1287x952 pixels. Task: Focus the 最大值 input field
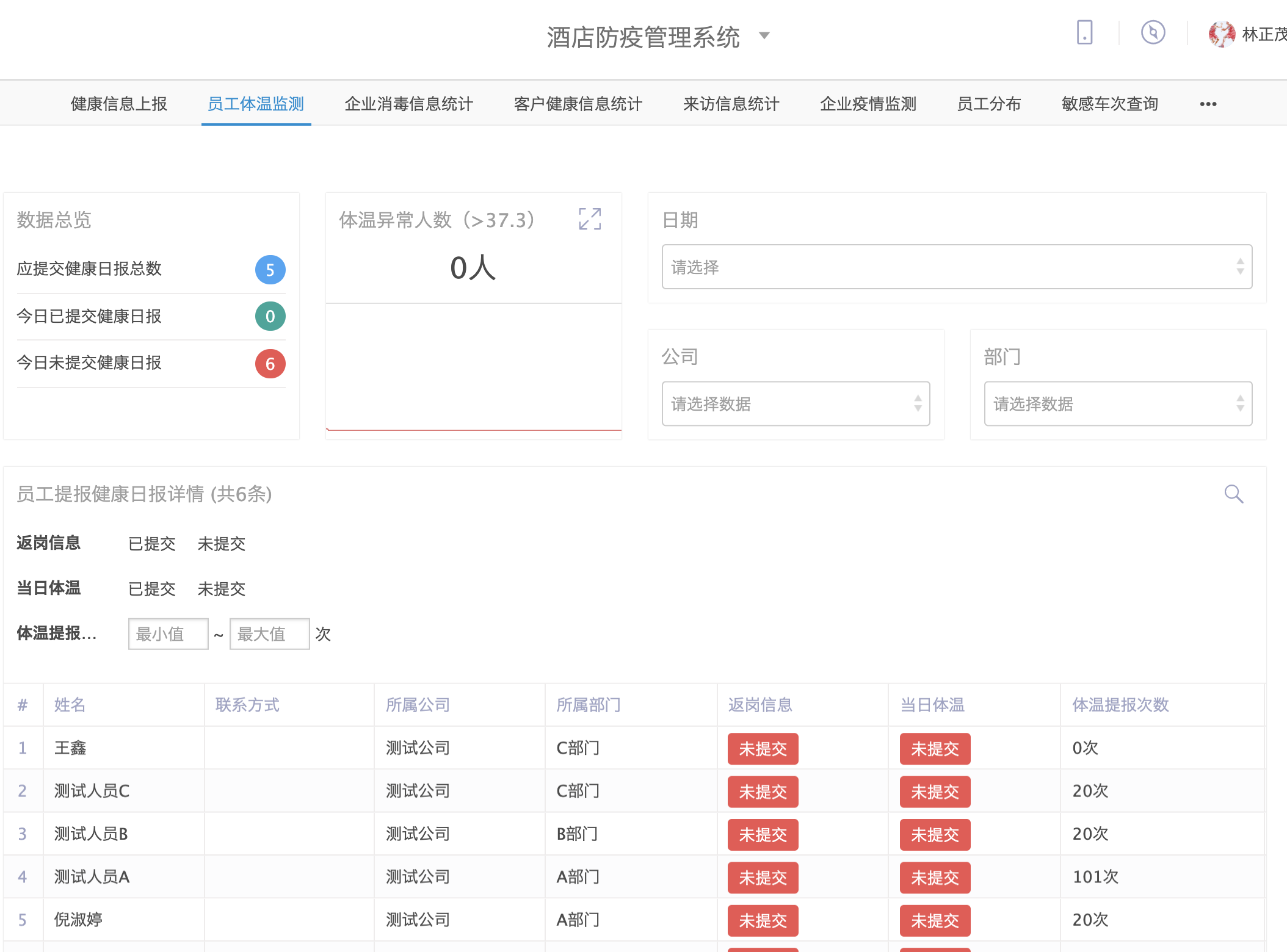click(x=269, y=634)
